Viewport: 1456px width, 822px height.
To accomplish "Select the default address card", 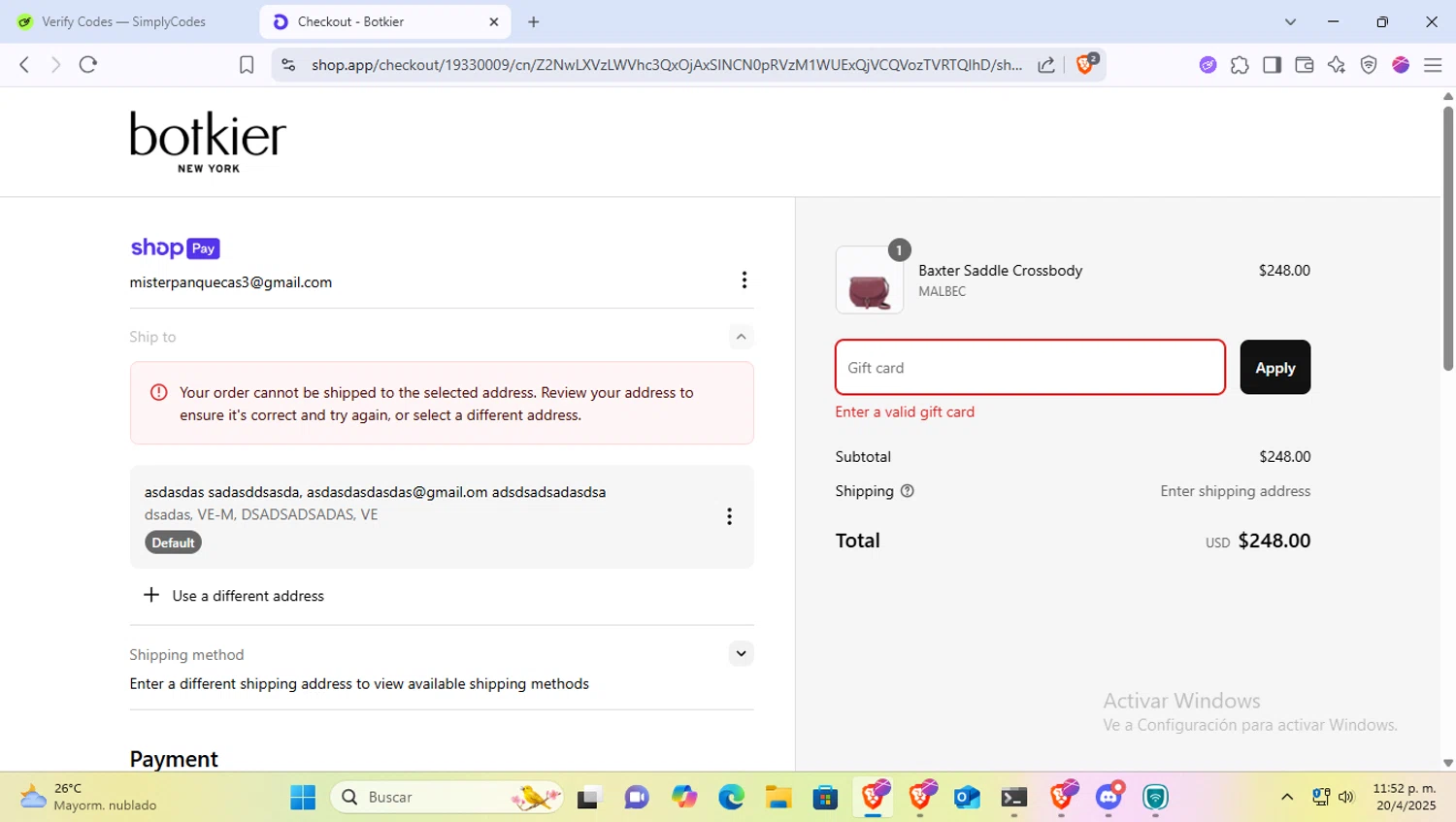I will 442,516.
